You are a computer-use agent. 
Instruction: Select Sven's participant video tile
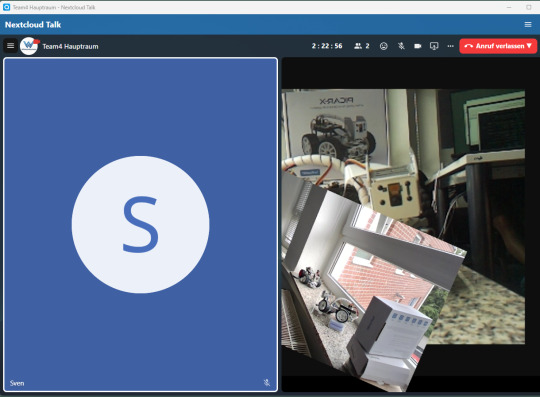pyautogui.click(x=141, y=224)
